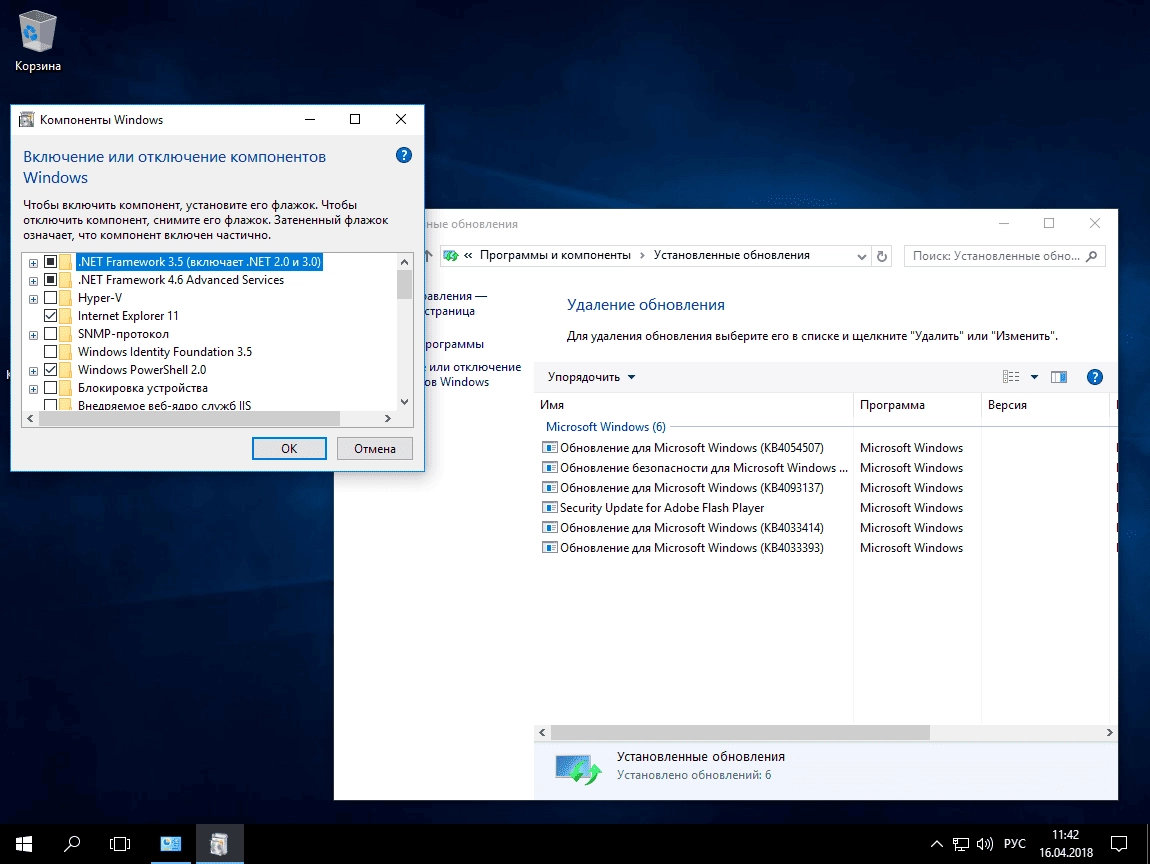Click the search magnifier in search box
1150x864 pixels.
[1091, 256]
